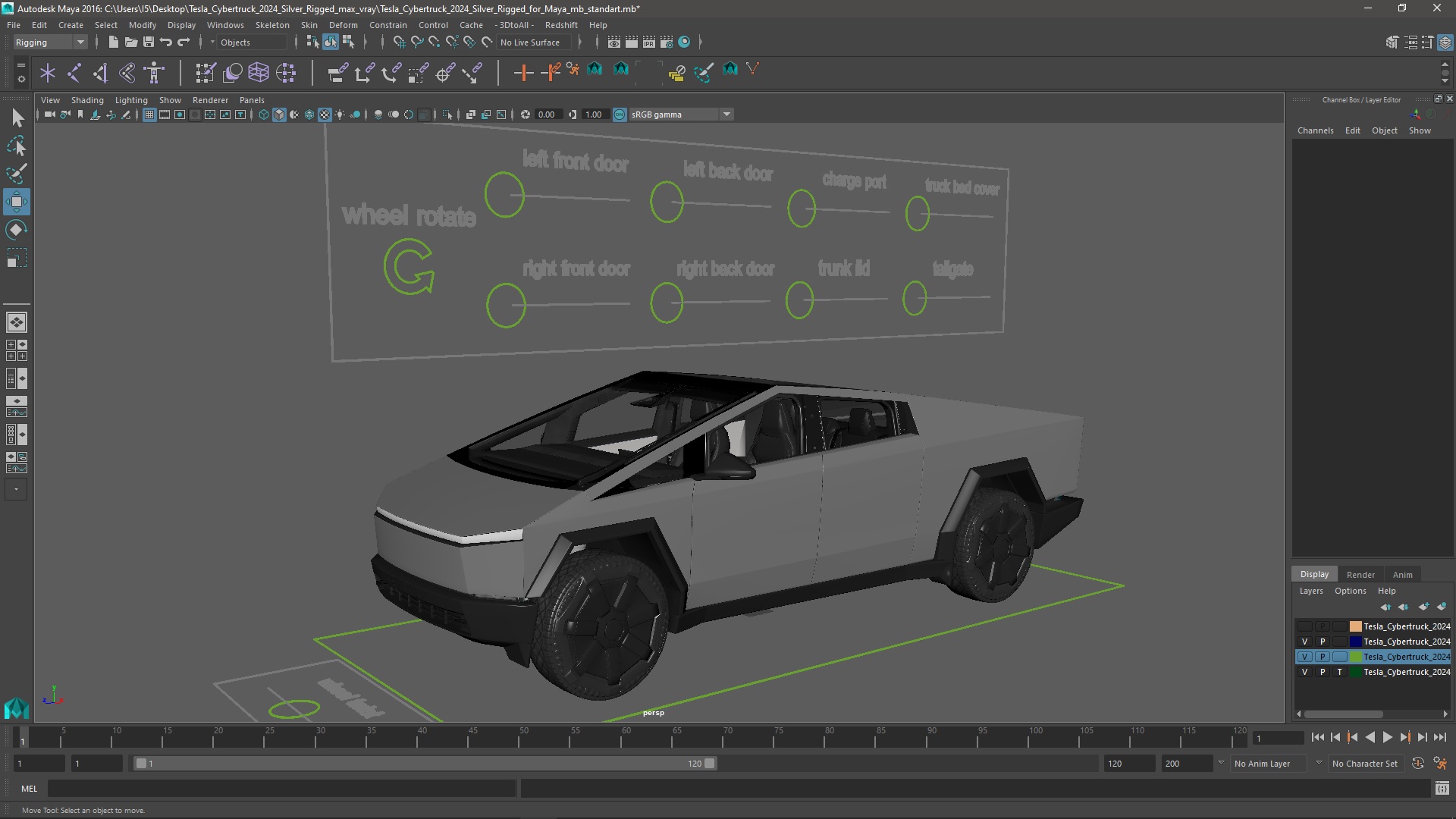Viewport: 1456px width, 819px height.
Task: Create new empty display layer
Action: tap(1423, 607)
